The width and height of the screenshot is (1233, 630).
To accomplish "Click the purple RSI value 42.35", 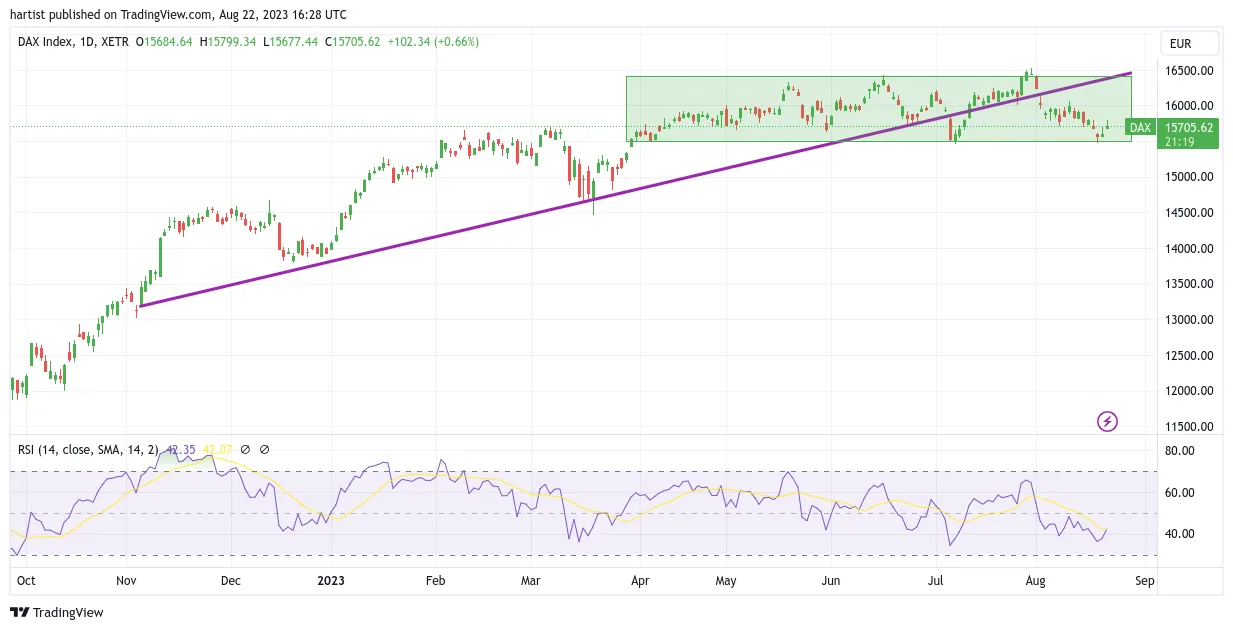I will [180, 450].
